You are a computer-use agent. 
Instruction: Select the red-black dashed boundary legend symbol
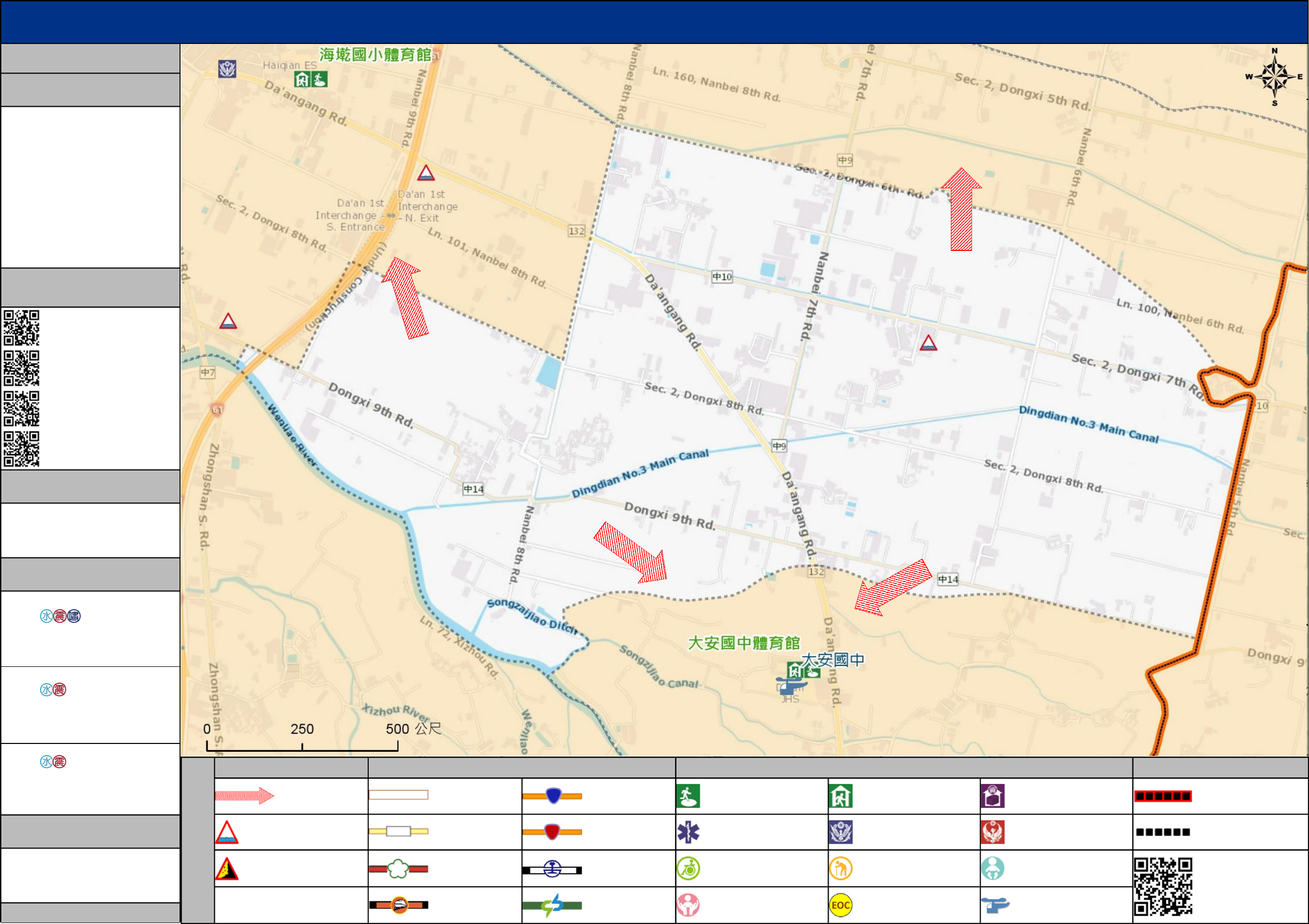point(1163,796)
